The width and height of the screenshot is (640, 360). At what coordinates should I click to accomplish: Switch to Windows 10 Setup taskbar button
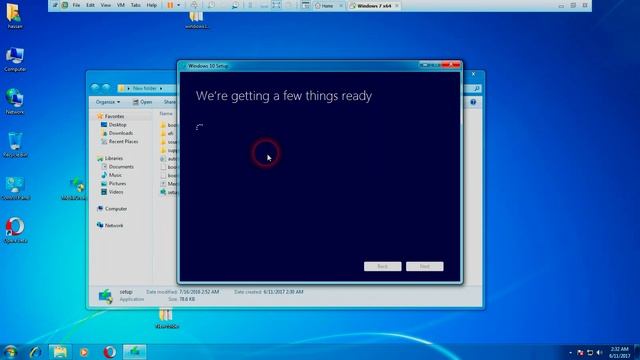pyautogui.click(x=134, y=352)
